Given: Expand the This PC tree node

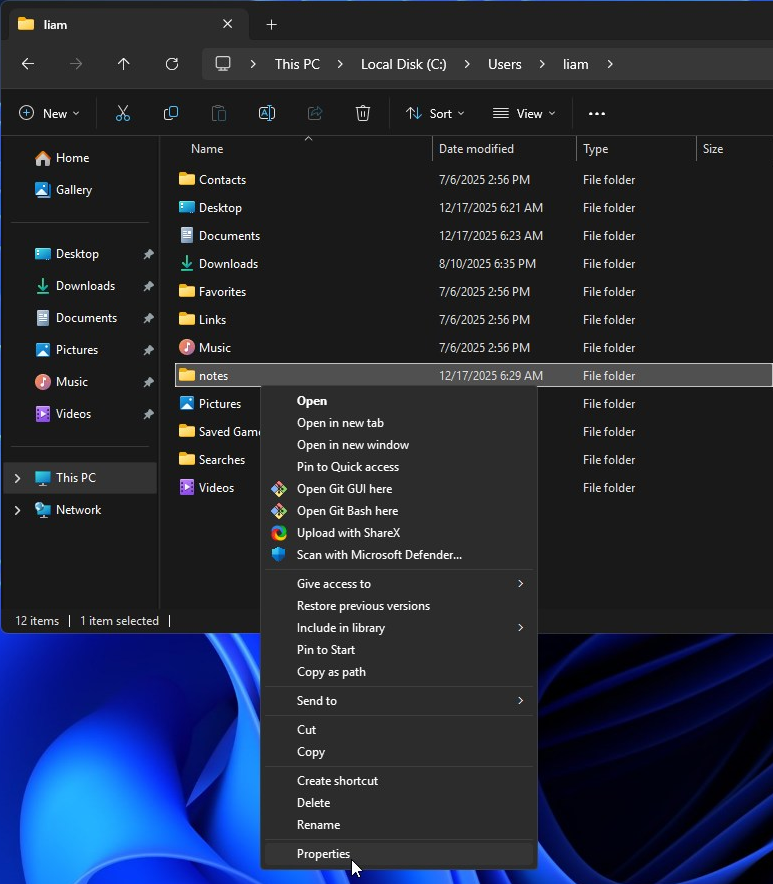Looking at the screenshot, I should (x=17, y=478).
